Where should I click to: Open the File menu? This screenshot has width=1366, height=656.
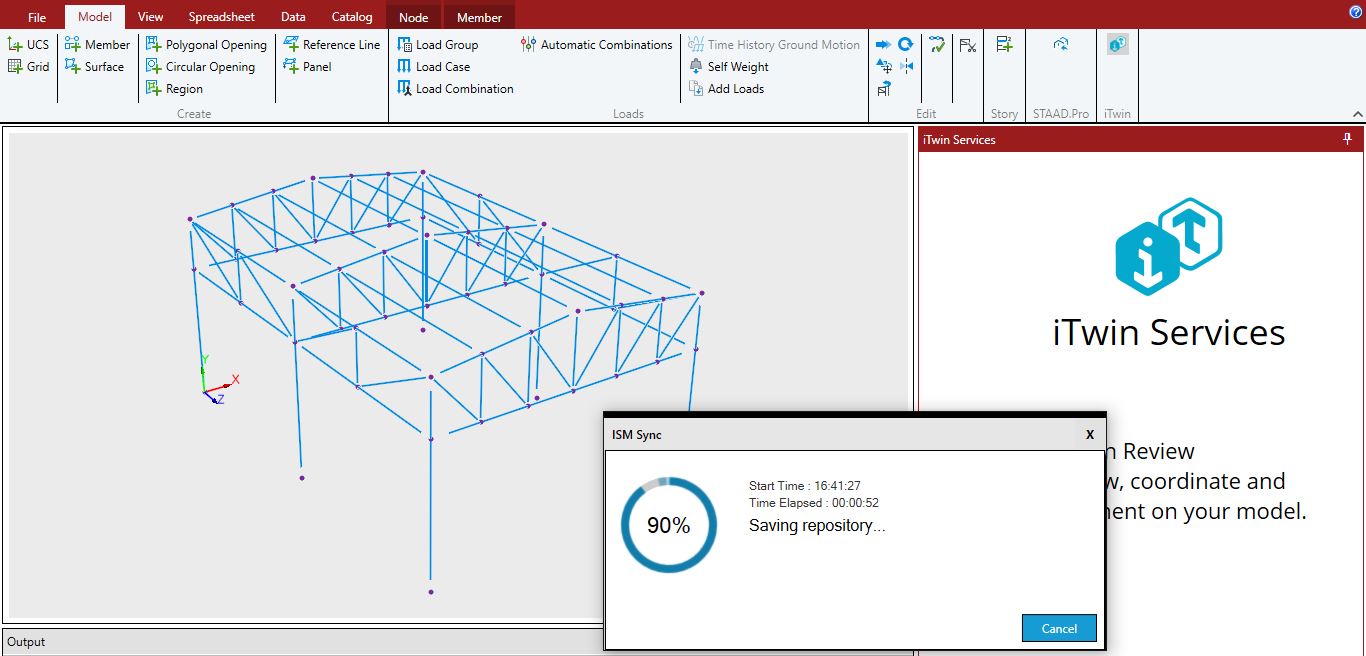(x=37, y=17)
